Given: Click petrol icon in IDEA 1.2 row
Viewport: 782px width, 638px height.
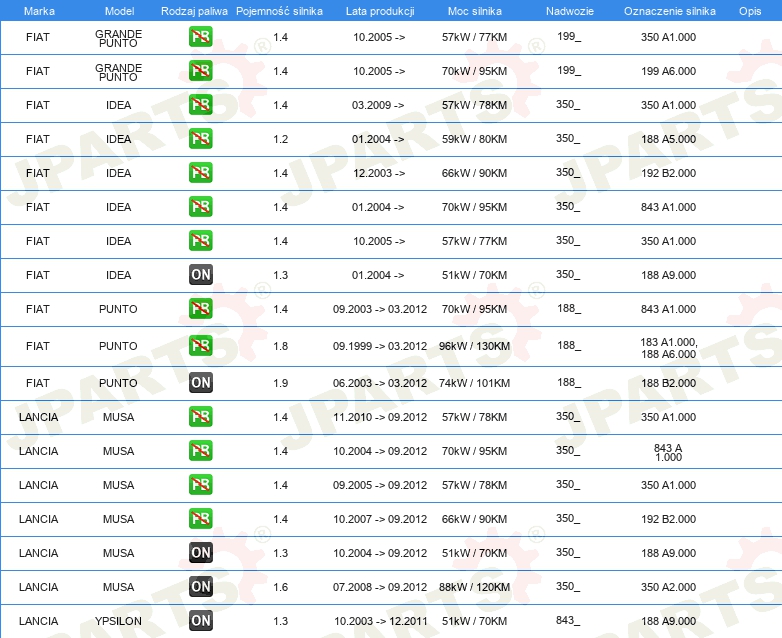Looking at the screenshot, I should coord(200,138).
